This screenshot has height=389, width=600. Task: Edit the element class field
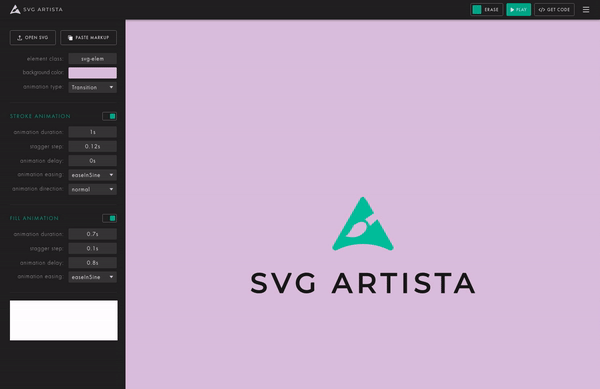click(93, 59)
